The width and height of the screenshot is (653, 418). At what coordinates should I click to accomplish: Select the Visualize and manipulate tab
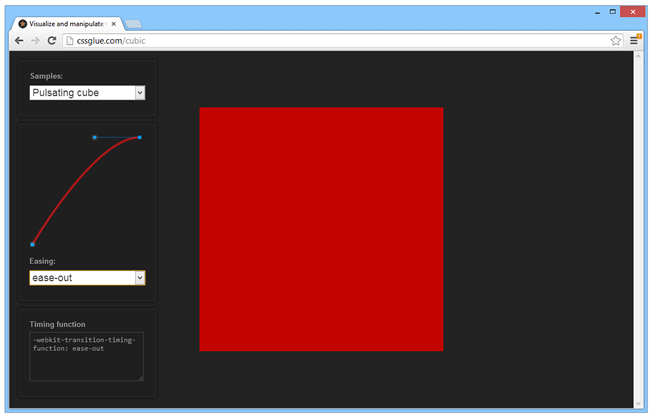[x=67, y=24]
